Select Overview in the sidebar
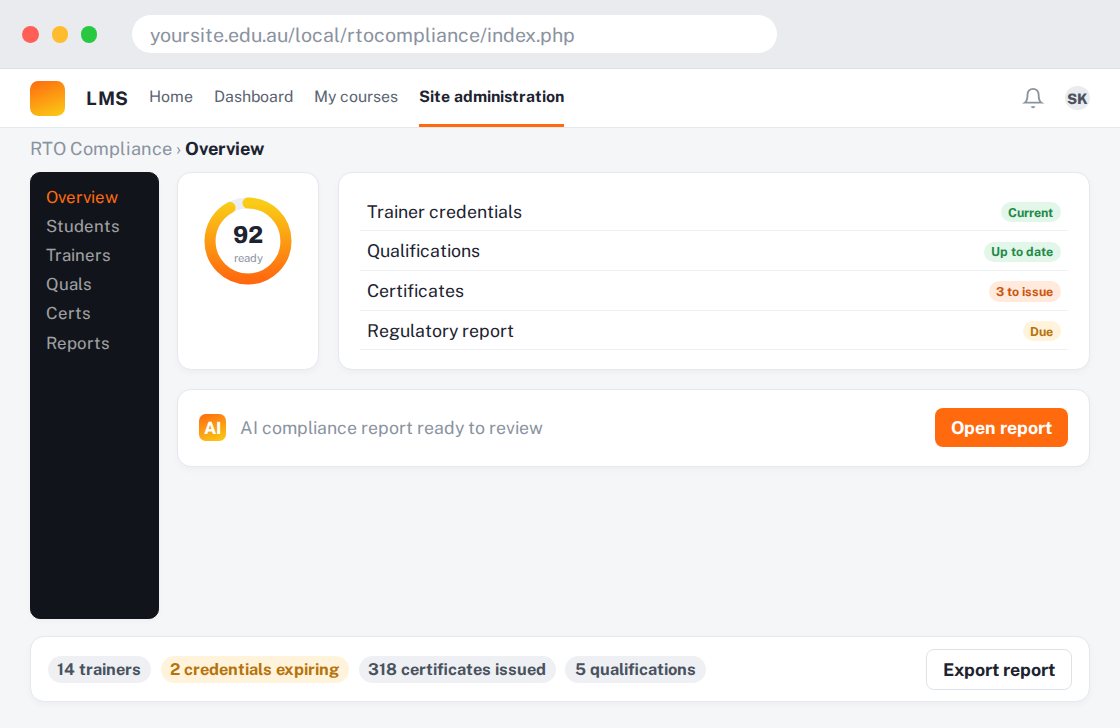The width and height of the screenshot is (1120, 728). pos(82,197)
